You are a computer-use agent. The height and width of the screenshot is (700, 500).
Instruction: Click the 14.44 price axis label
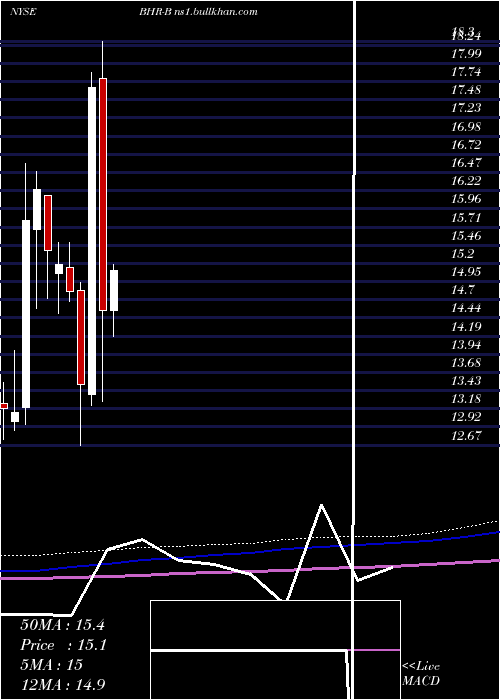click(466, 308)
